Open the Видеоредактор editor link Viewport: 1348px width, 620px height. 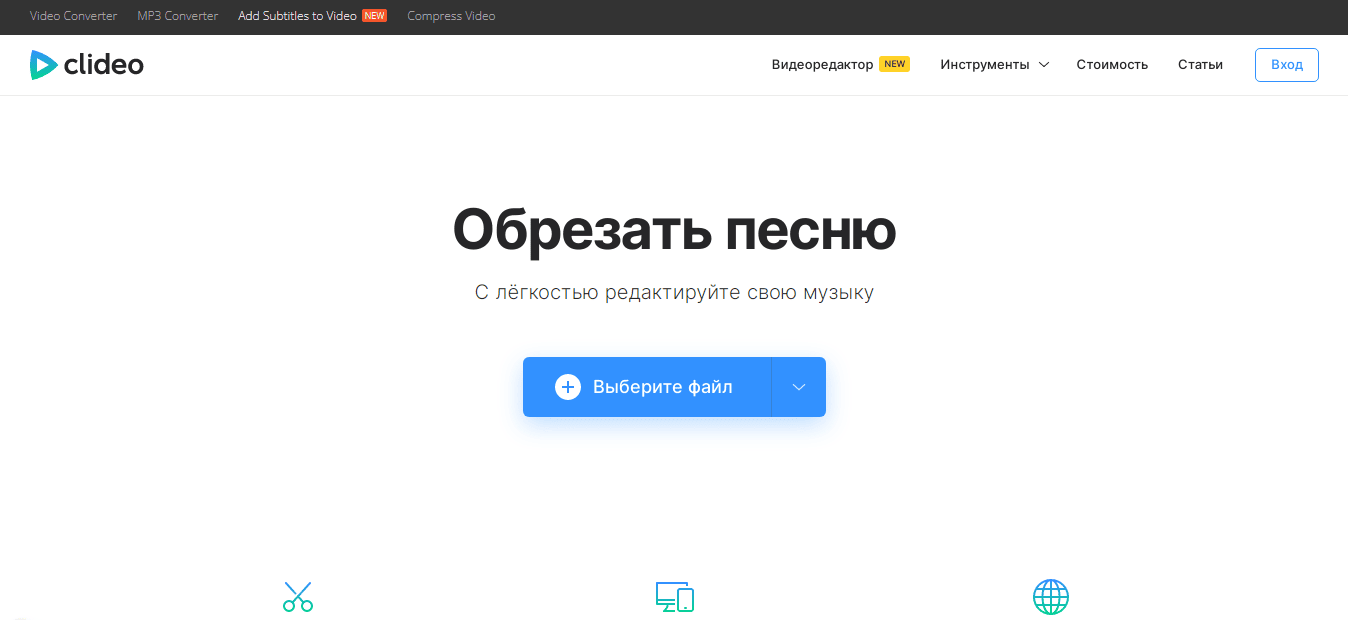[821, 64]
